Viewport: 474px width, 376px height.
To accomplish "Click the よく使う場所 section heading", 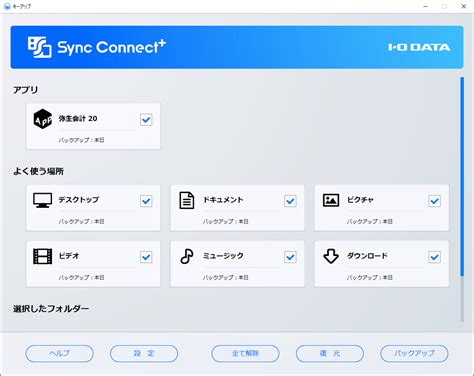I will pyautogui.click(x=38, y=171).
